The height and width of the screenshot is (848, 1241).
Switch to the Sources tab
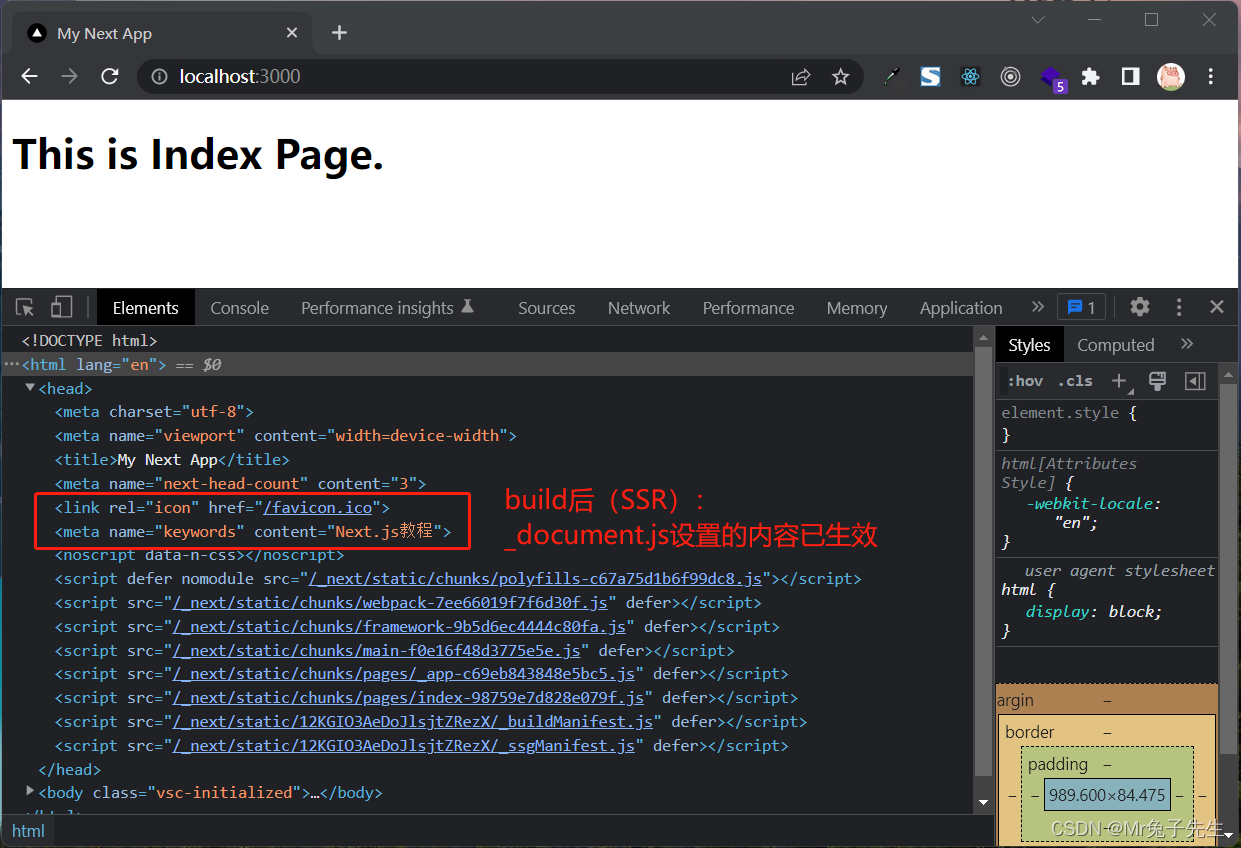point(546,308)
